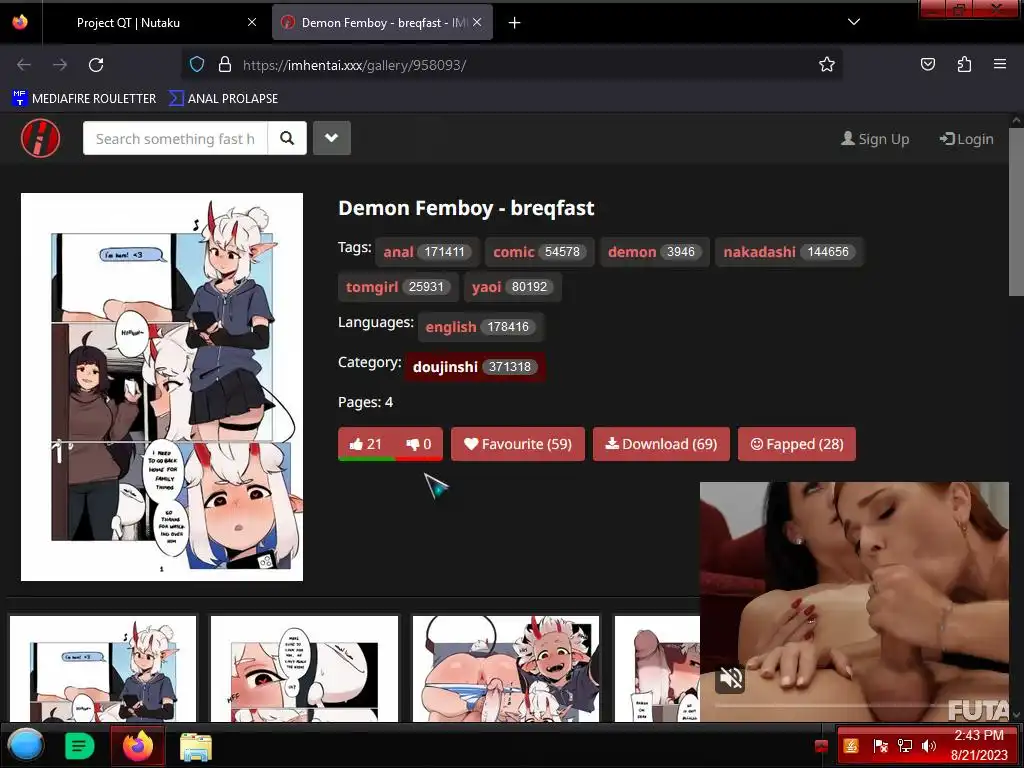
Task: Open the extensions menu
Action: click(964, 64)
